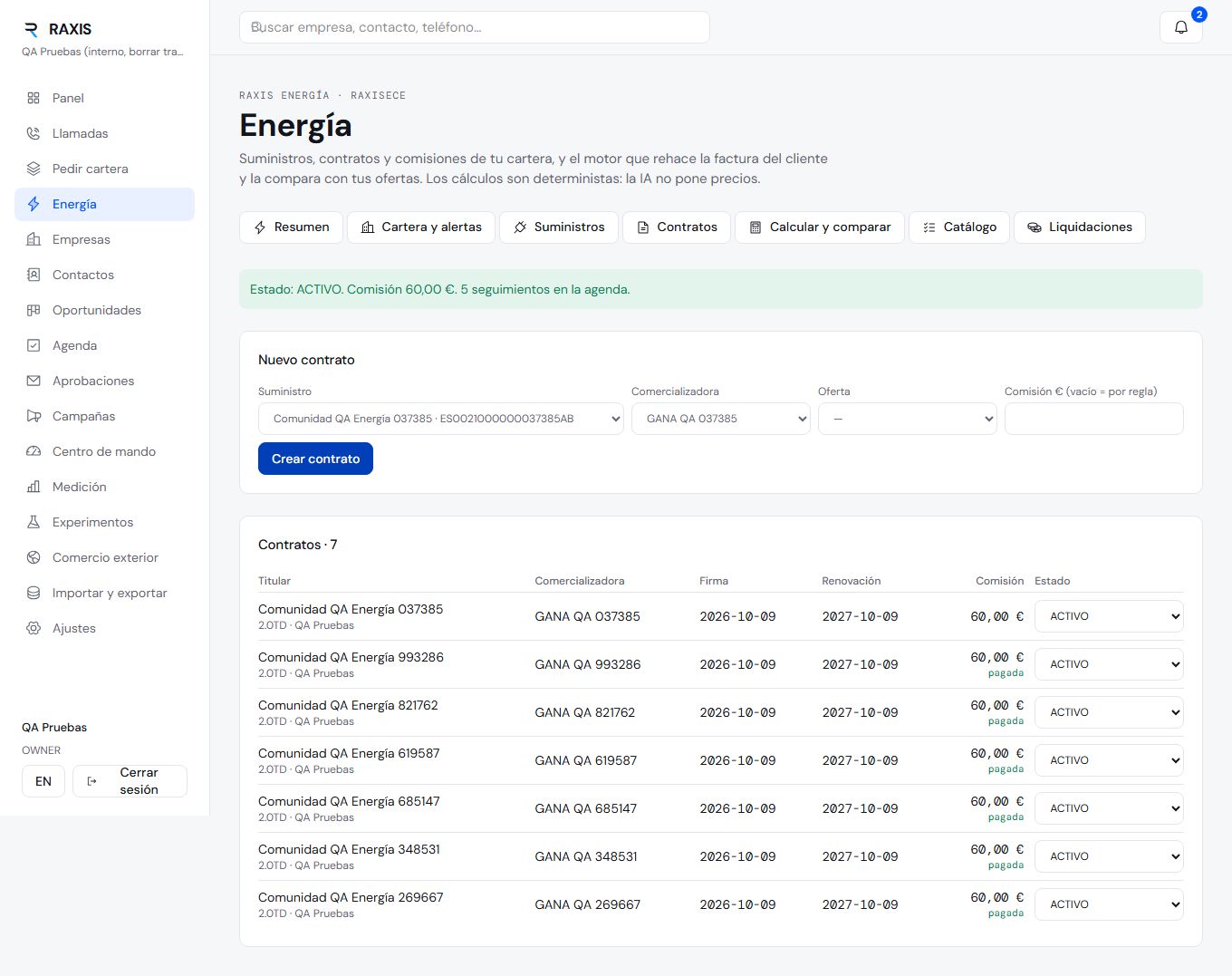This screenshot has width=1232, height=976.
Task: Click the Empresas building icon
Action: pyautogui.click(x=34, y=239)
